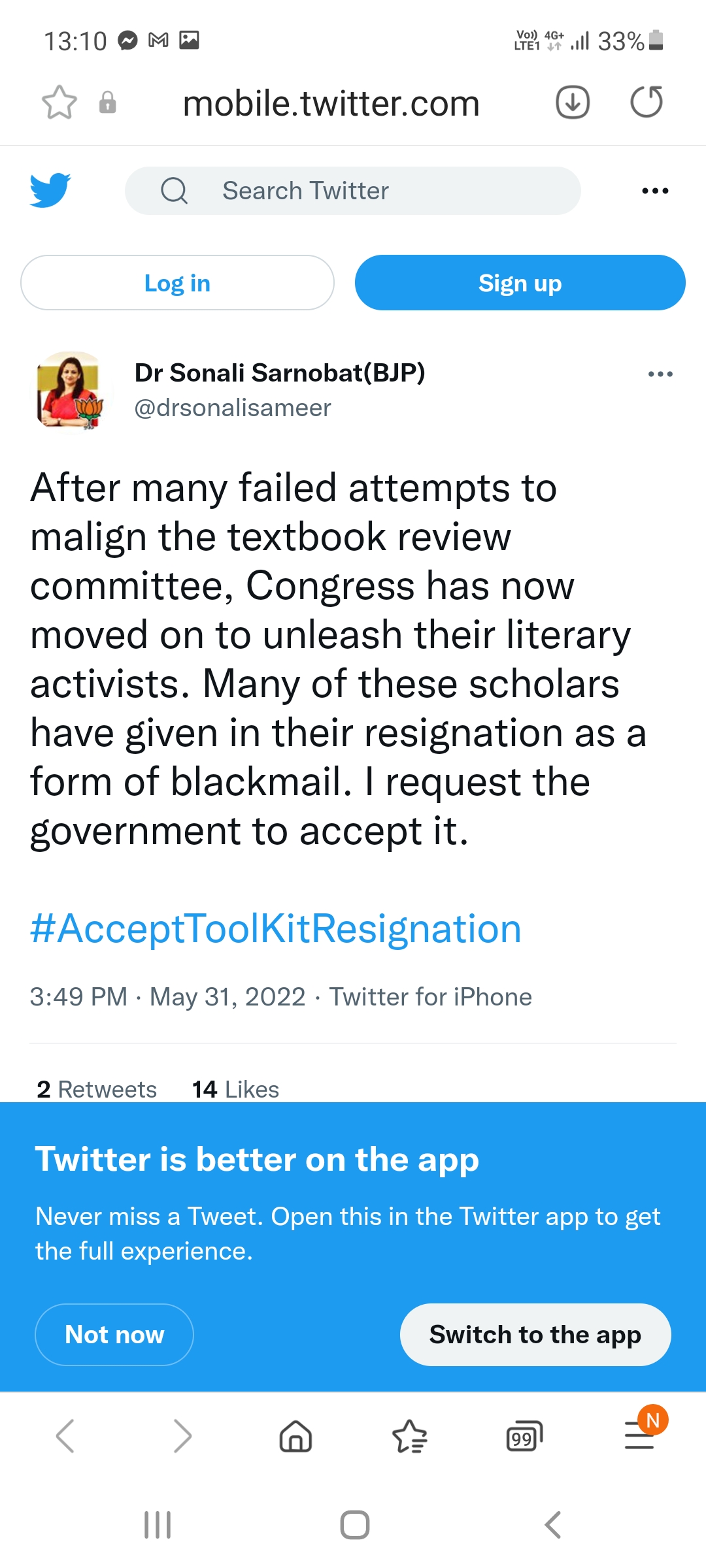Viewport: 706px width, 1568px height.
Task: Go back with browser left arrow
Action: (65, 1437)
